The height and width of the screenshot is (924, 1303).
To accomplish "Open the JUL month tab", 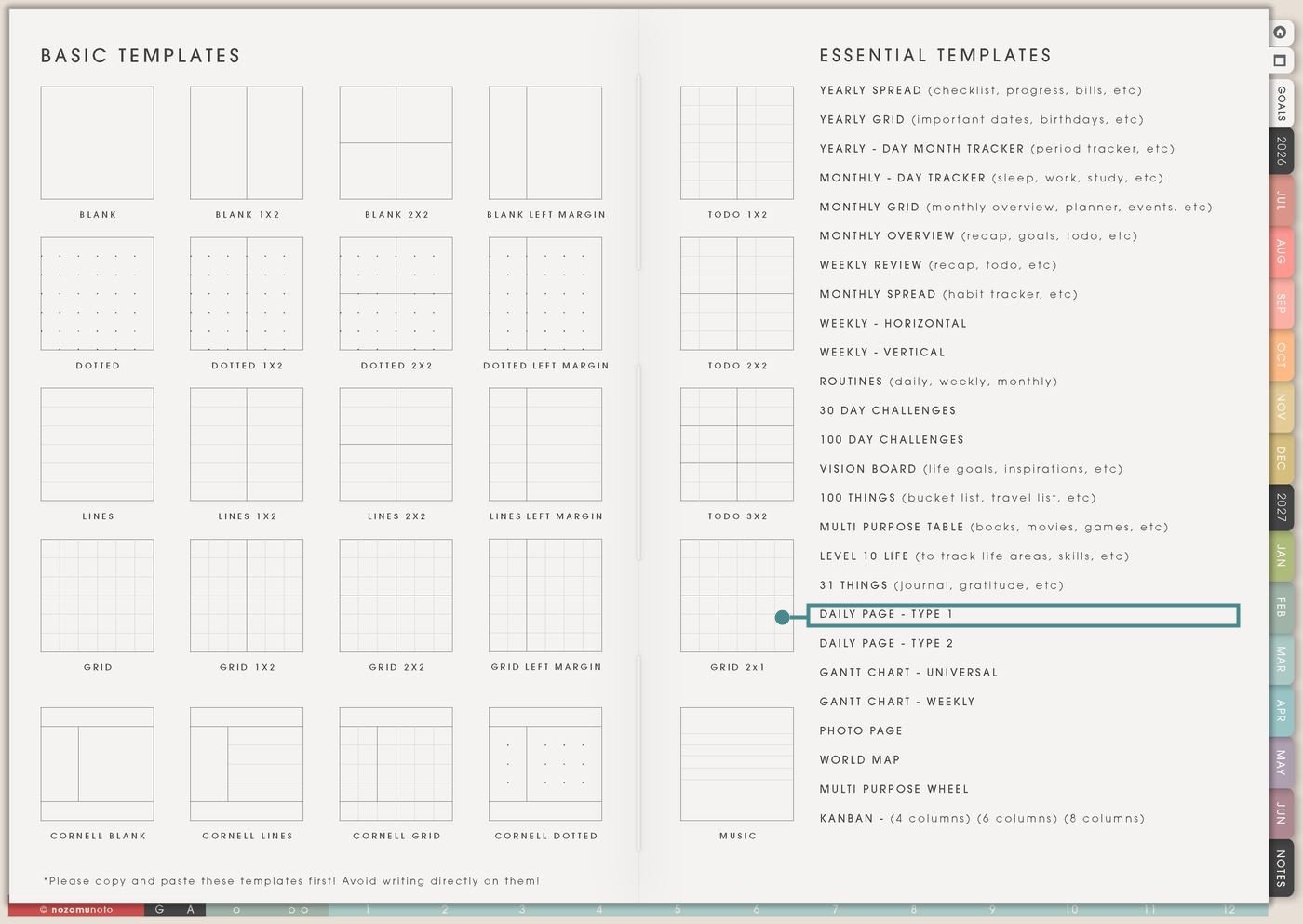I will tap(1281, 200).
